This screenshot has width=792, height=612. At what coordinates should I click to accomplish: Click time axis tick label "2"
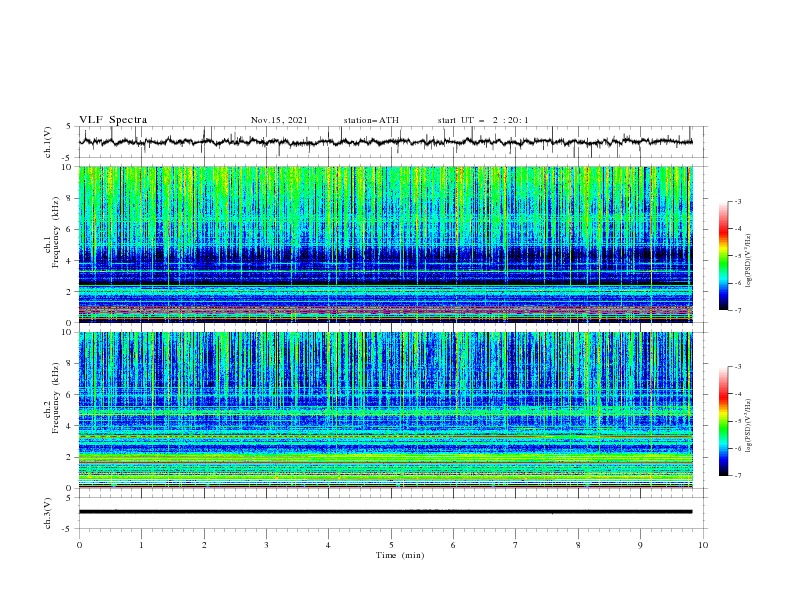coord(204,545)
